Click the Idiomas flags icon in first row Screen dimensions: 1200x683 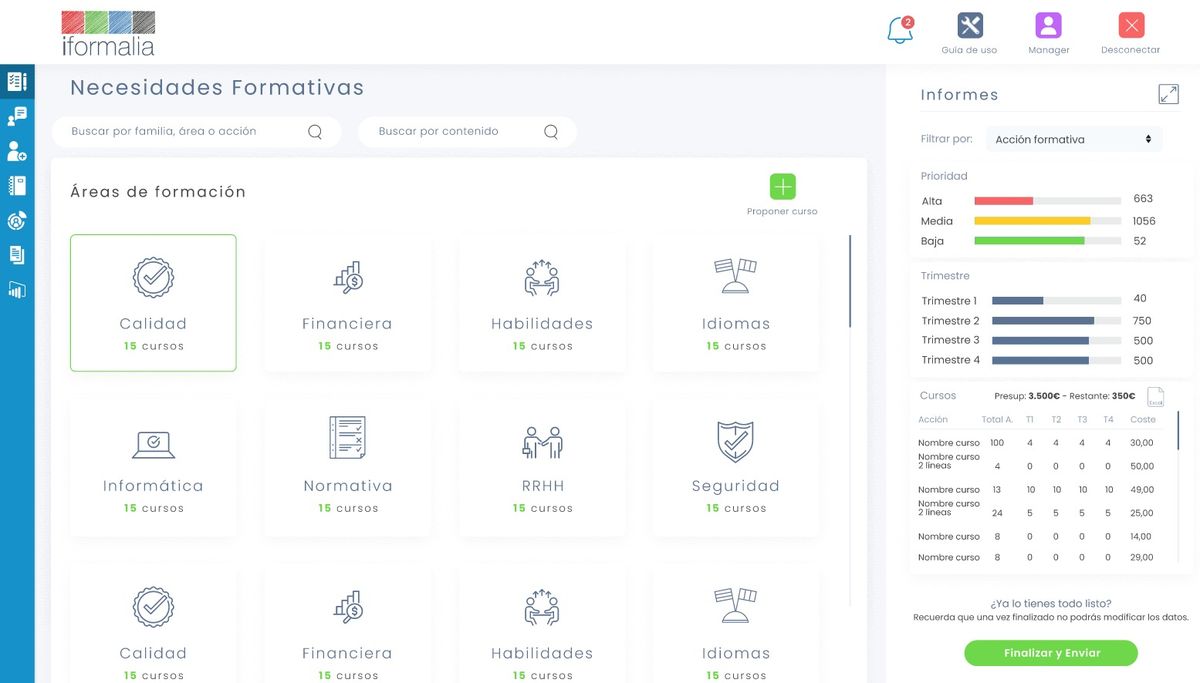735,276
